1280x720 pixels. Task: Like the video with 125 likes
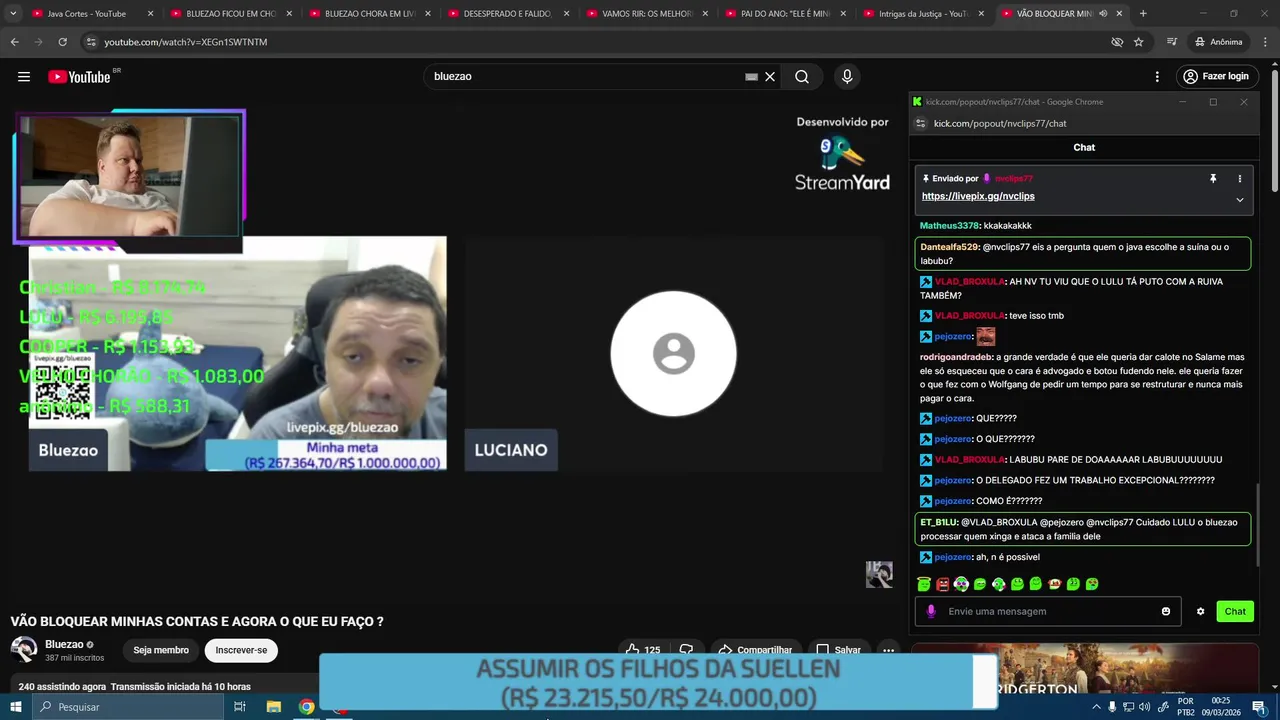point(643,650)
